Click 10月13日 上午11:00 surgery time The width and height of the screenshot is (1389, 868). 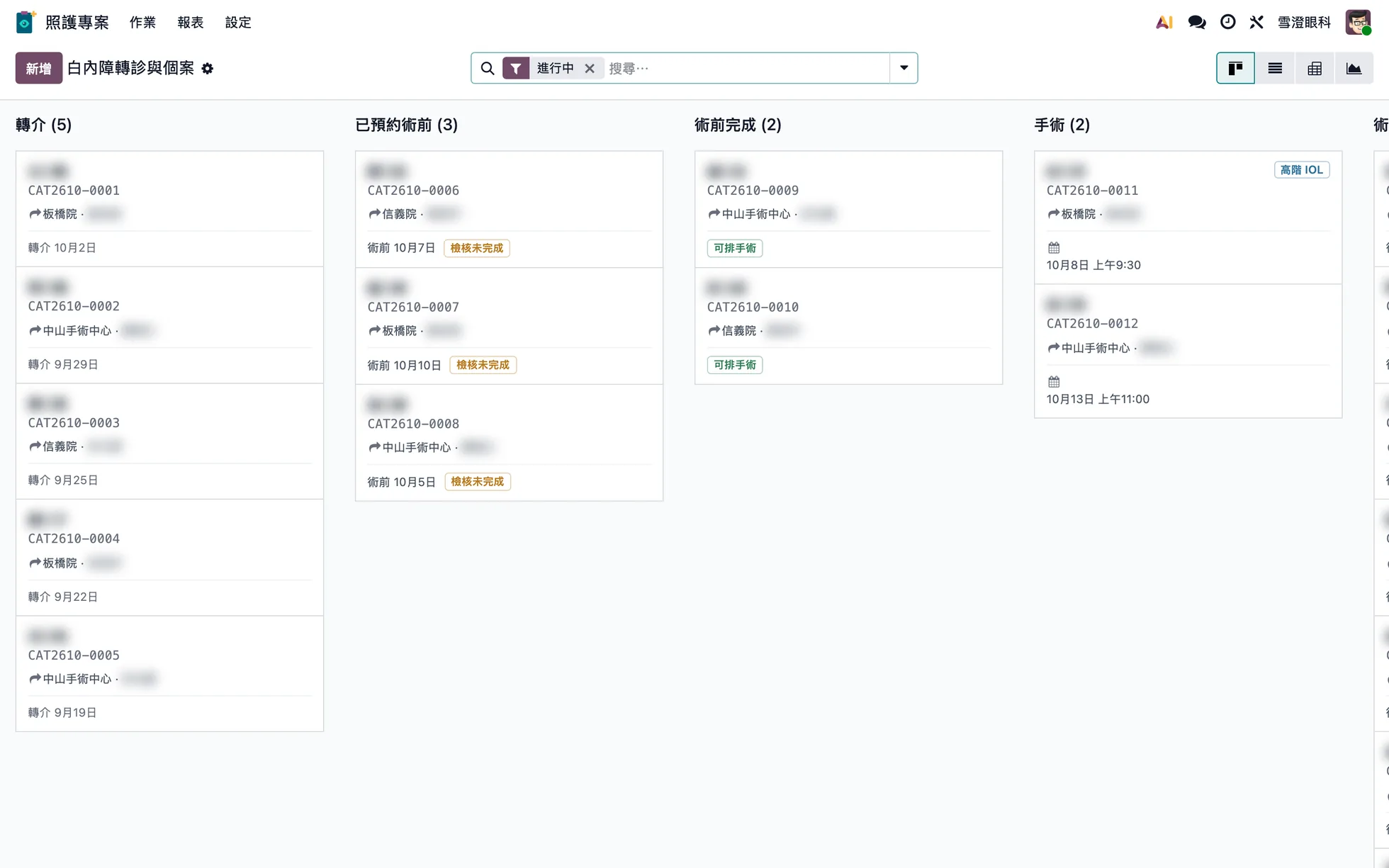1098,399
